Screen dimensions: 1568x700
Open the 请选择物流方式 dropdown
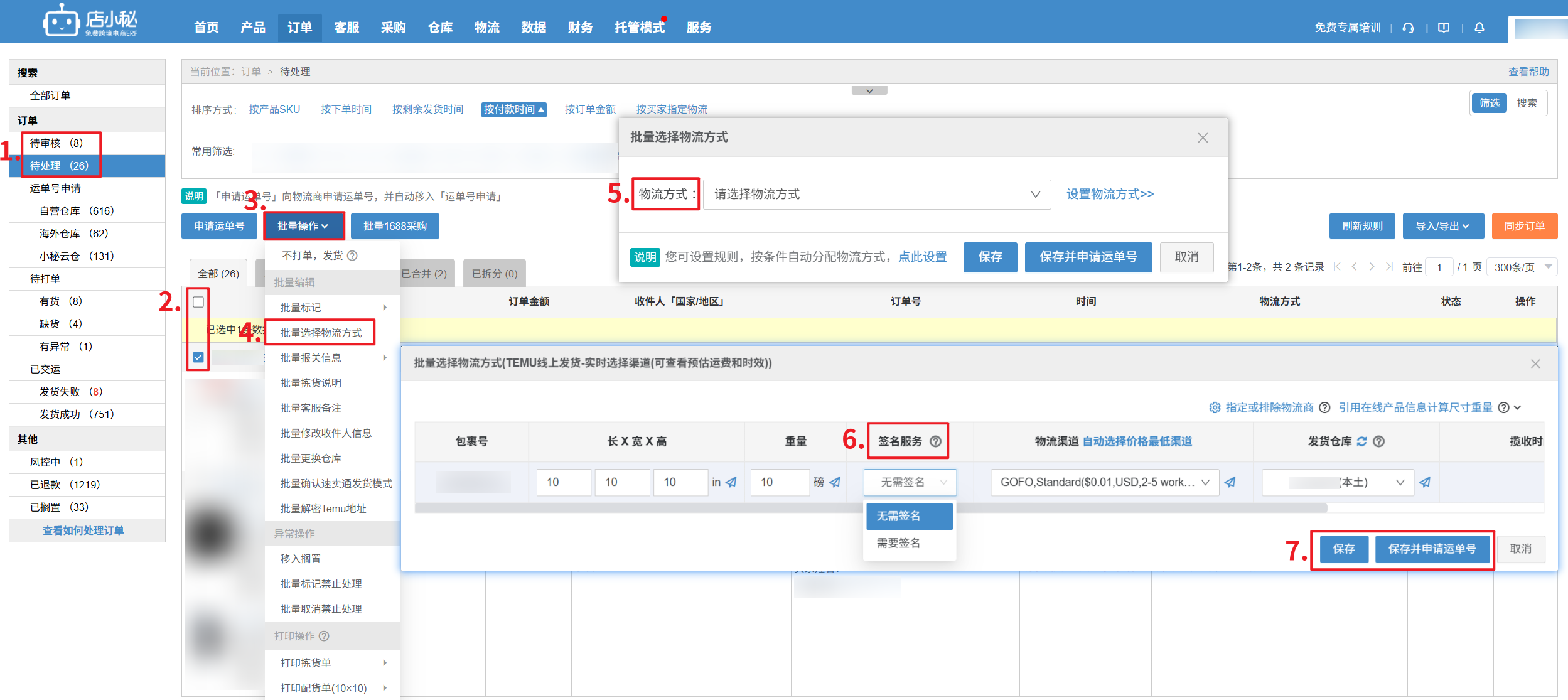coord(876,195)
